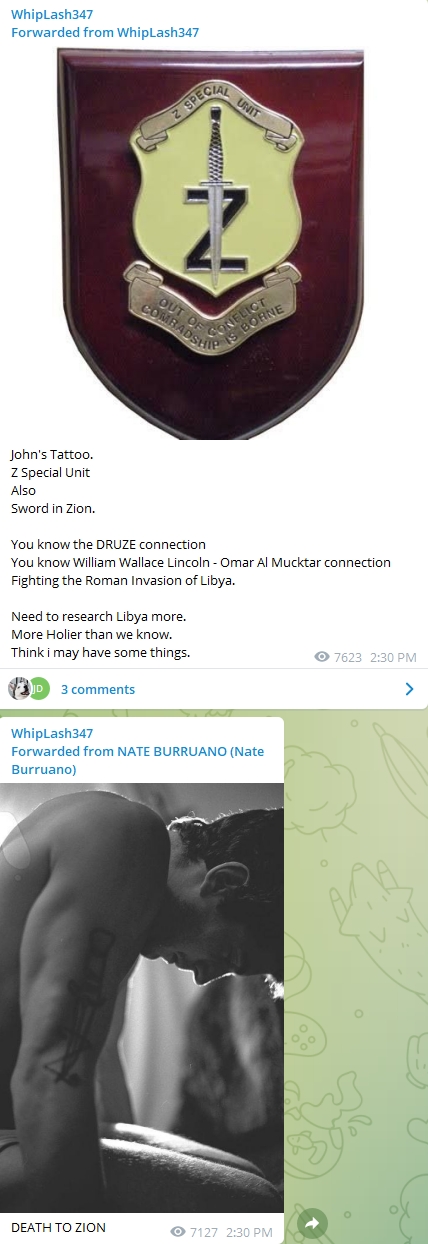The width and height of the screenshot is (428, 1244).
Task: Open the comments chevron arrow
Action: tap(408, 689)
